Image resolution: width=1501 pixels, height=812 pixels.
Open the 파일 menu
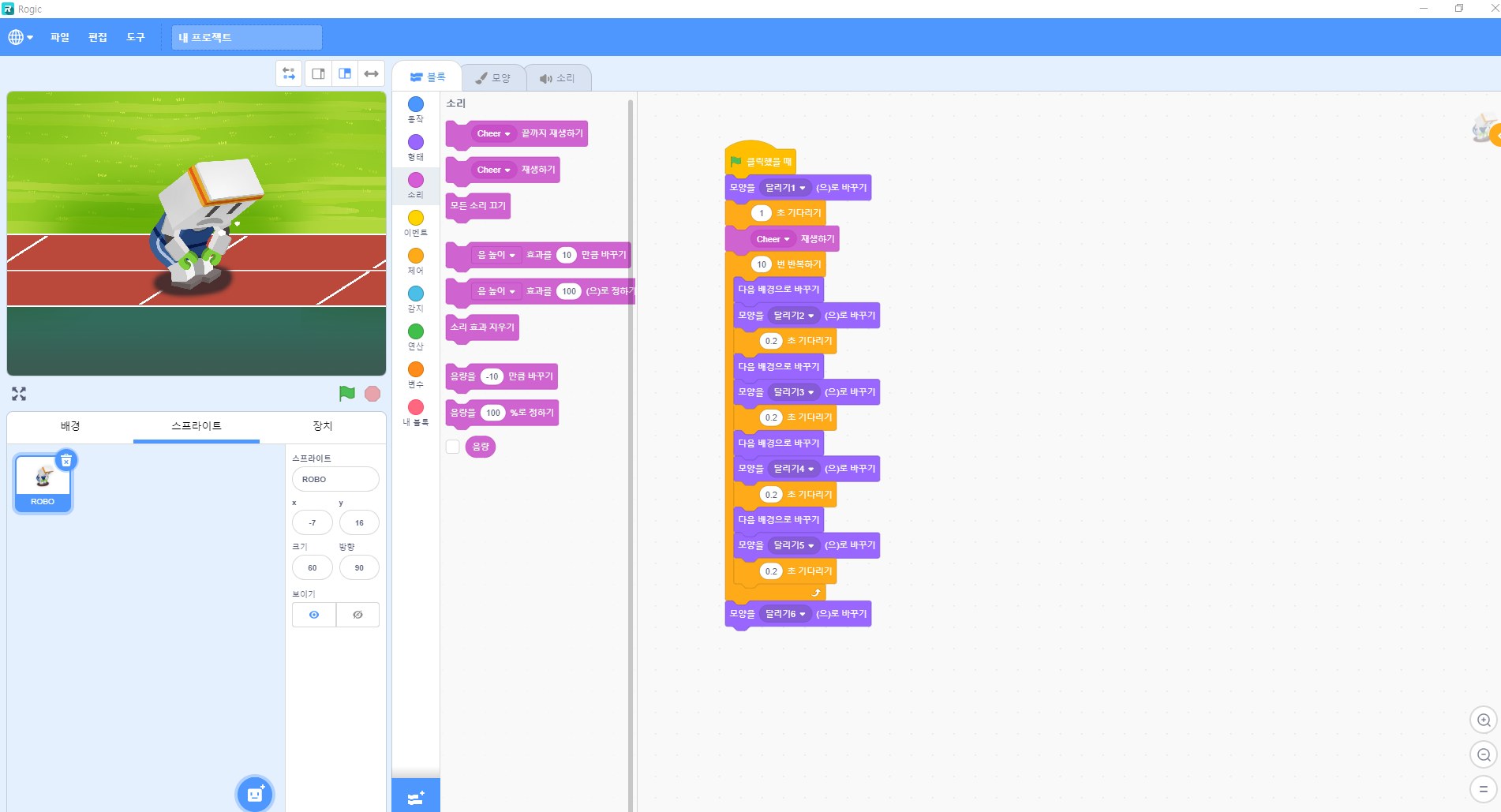tap(60, 37)
